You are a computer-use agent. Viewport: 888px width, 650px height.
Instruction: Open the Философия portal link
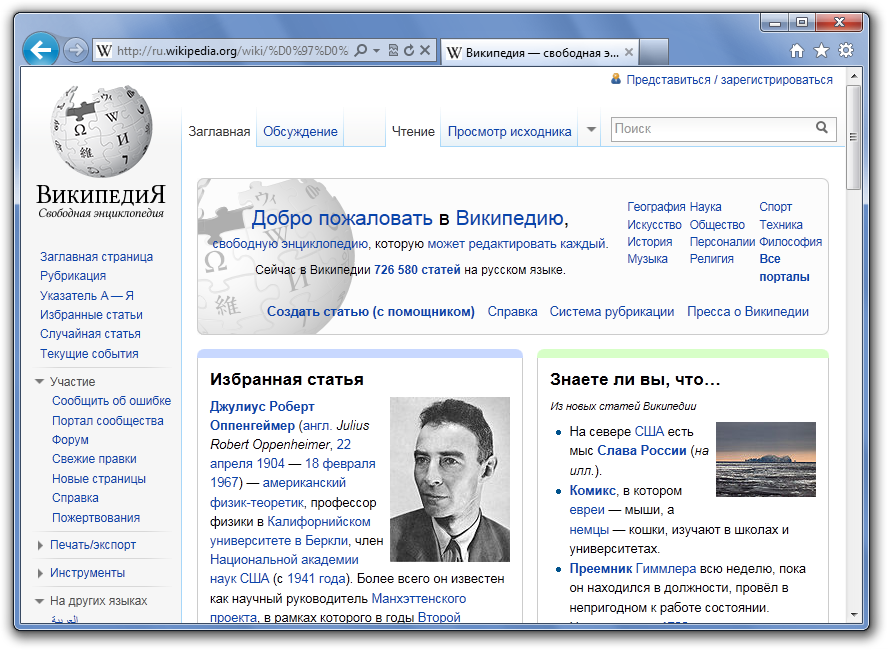coord(791,242)
